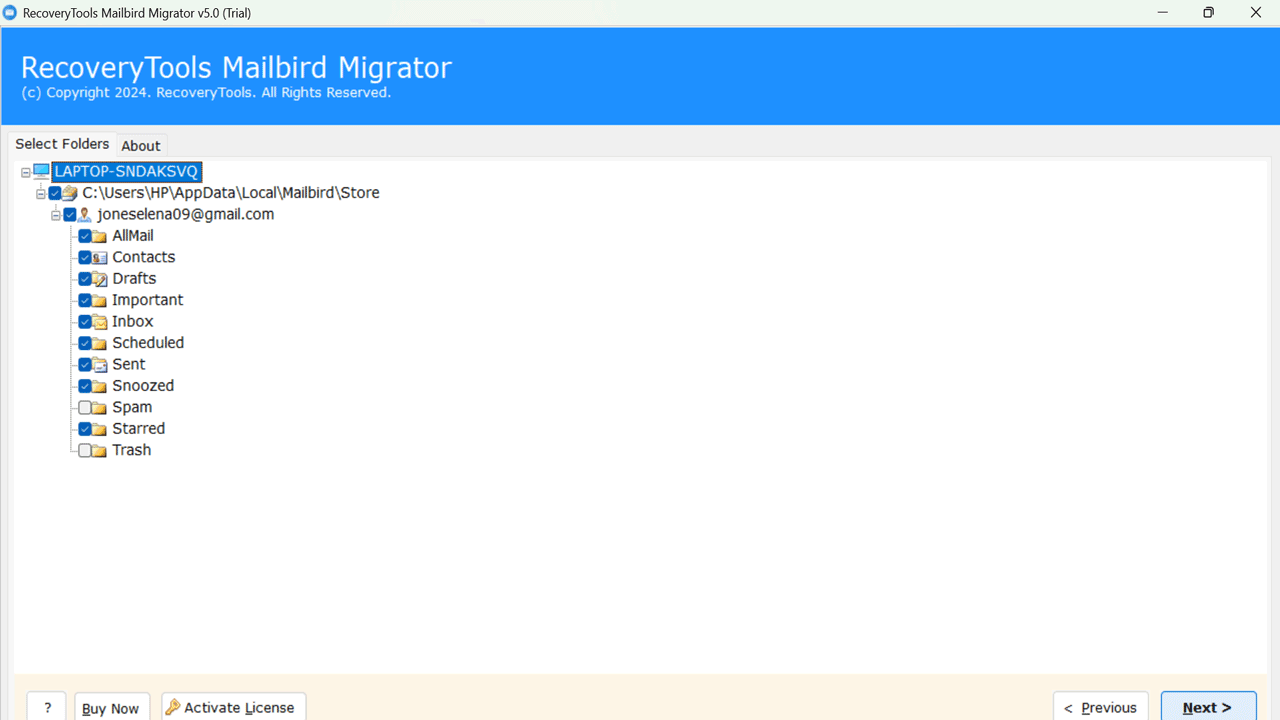
Task: Close the Mailbird Migrator window
Action: pos(1256,13)
